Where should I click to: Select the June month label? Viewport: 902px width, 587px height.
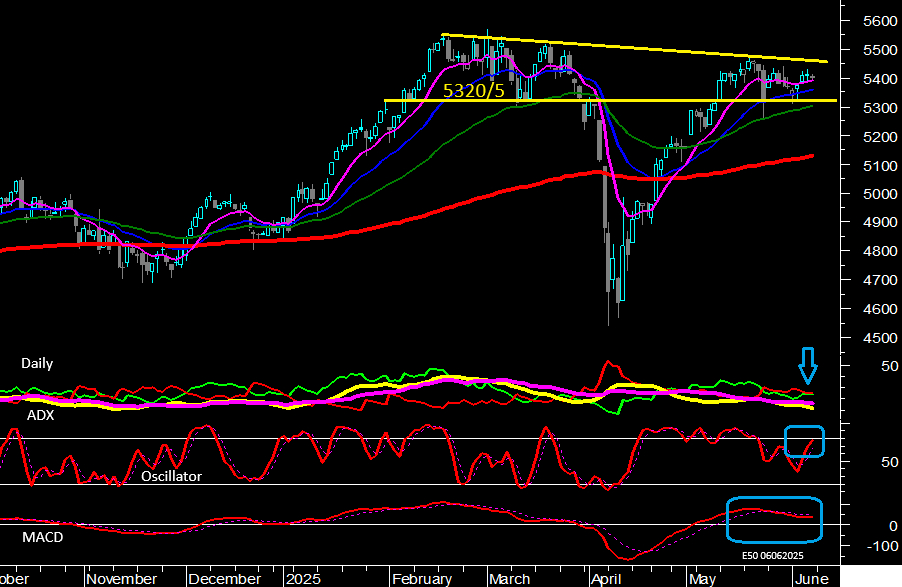(811, 579)
